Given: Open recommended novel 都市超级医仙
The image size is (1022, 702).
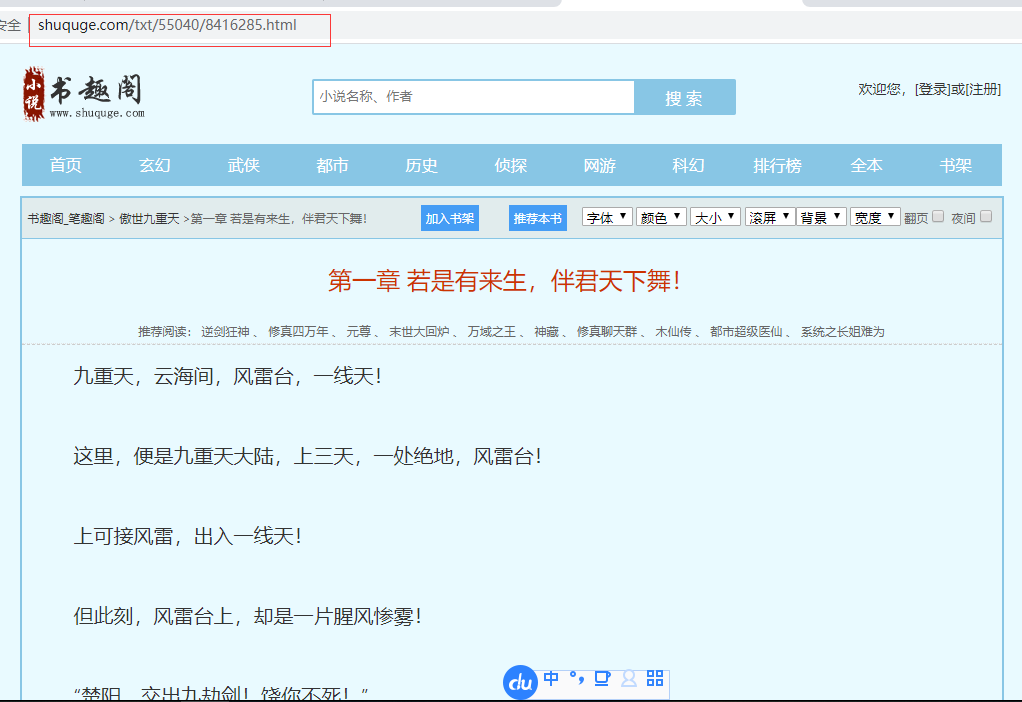Looking at the screenshot, I should click(x=746, y=332).
